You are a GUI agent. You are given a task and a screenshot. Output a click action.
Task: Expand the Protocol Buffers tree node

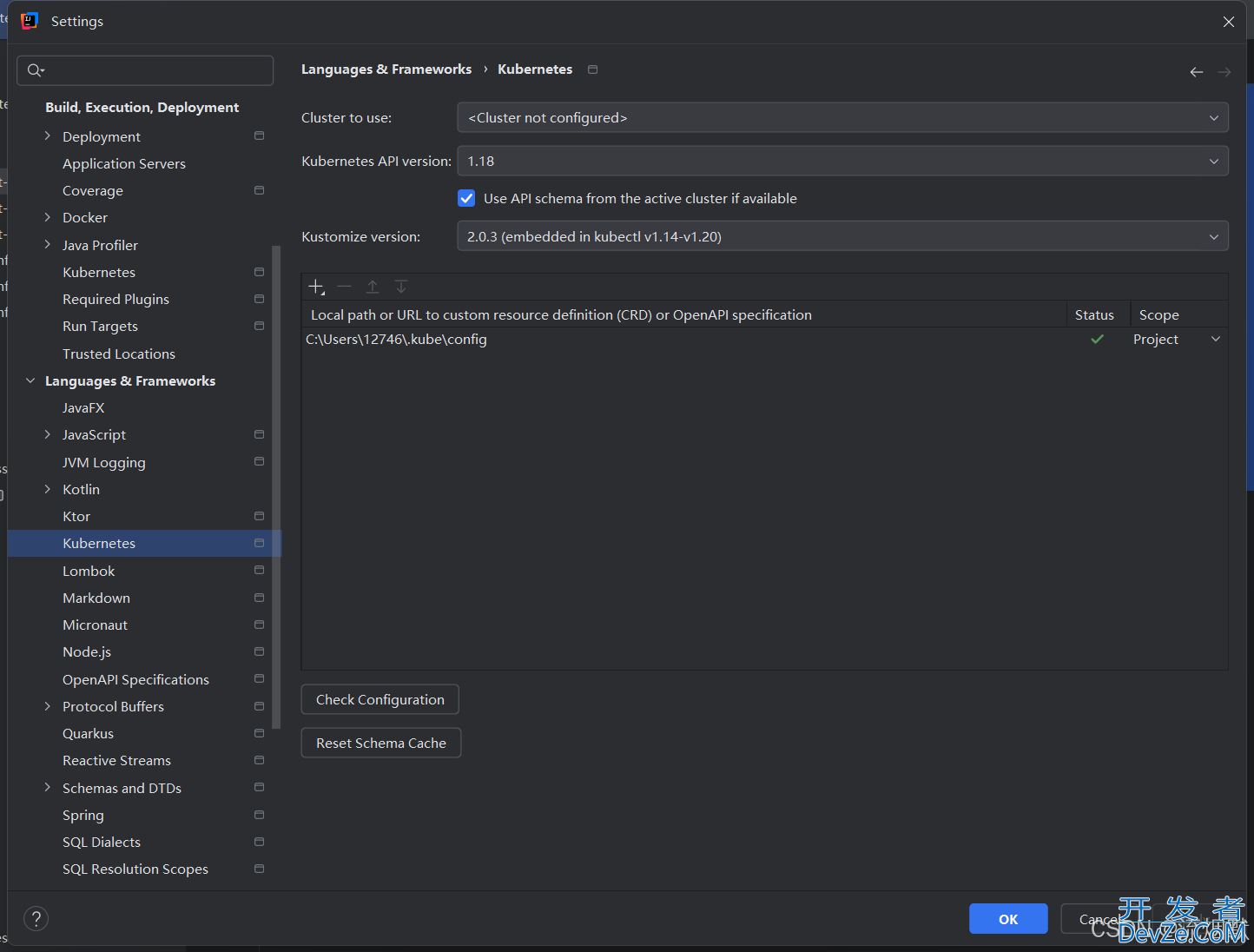pyautogui.click(x=48, y=706)
